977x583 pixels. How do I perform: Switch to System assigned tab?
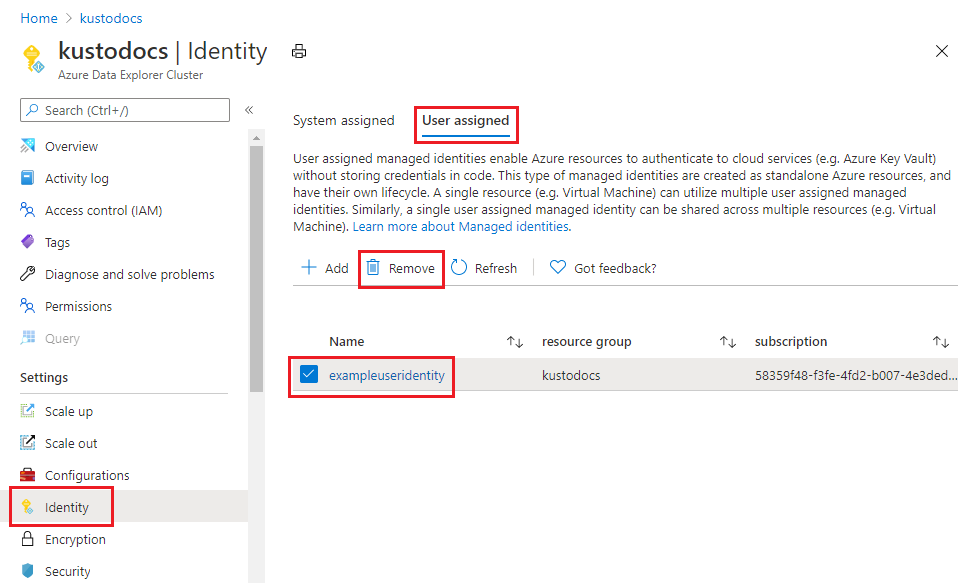(x=344, y=120)
